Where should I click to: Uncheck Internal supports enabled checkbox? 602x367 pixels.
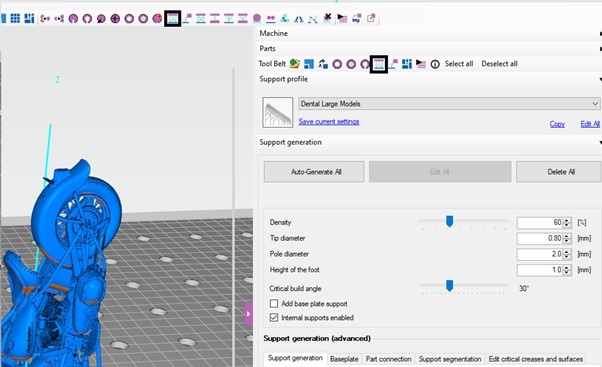pos(274,317)
